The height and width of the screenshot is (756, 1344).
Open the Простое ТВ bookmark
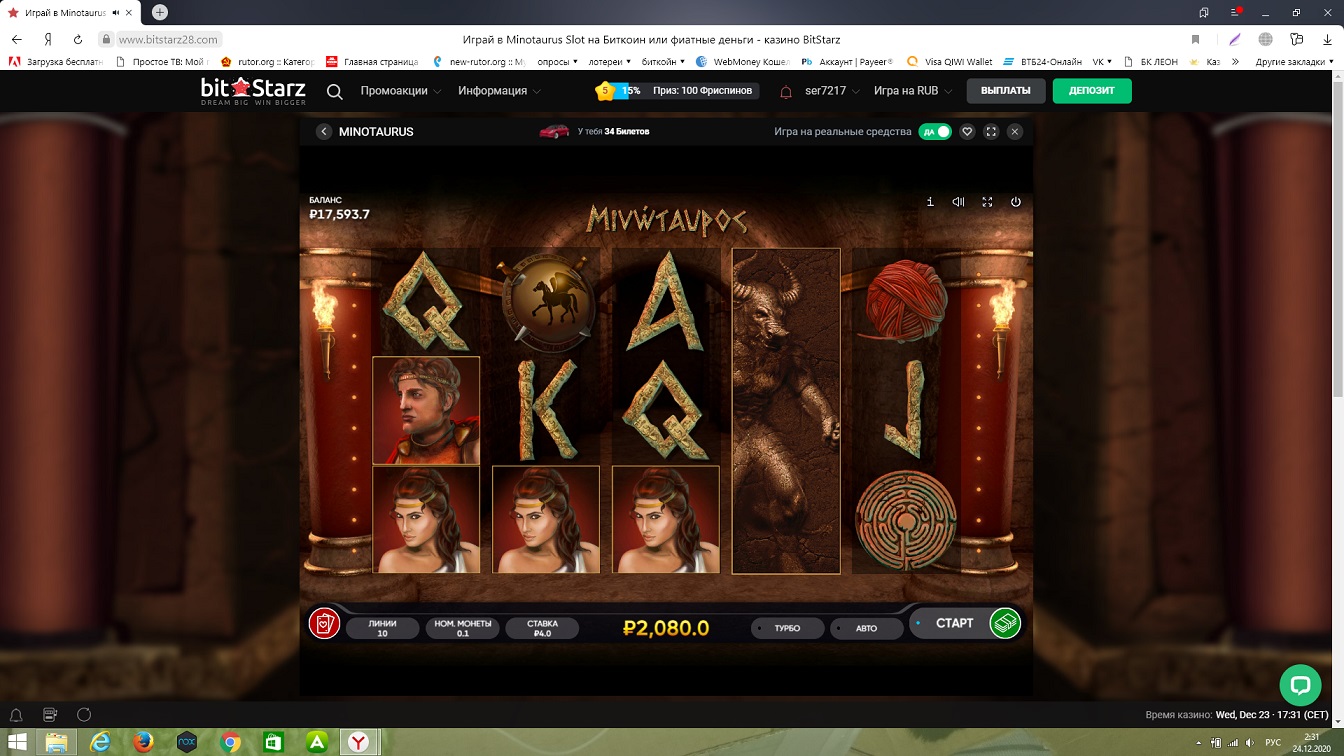tap(161, 61)
